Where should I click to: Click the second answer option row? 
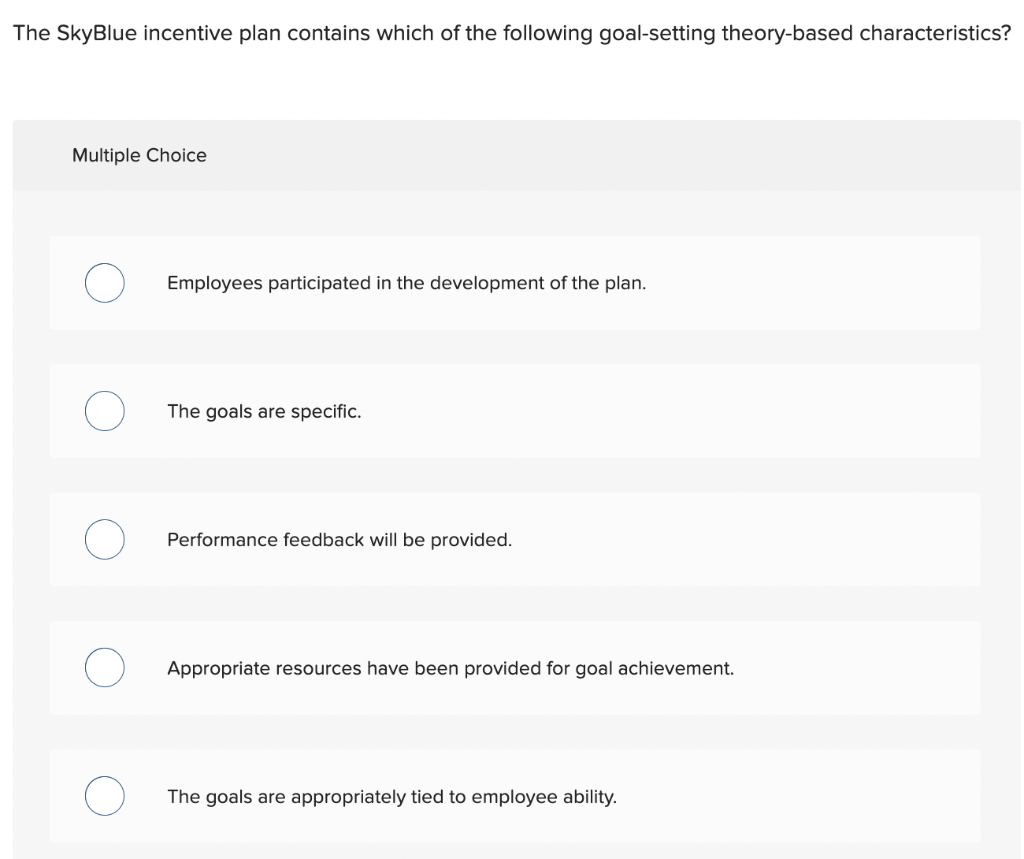[515, 411]
